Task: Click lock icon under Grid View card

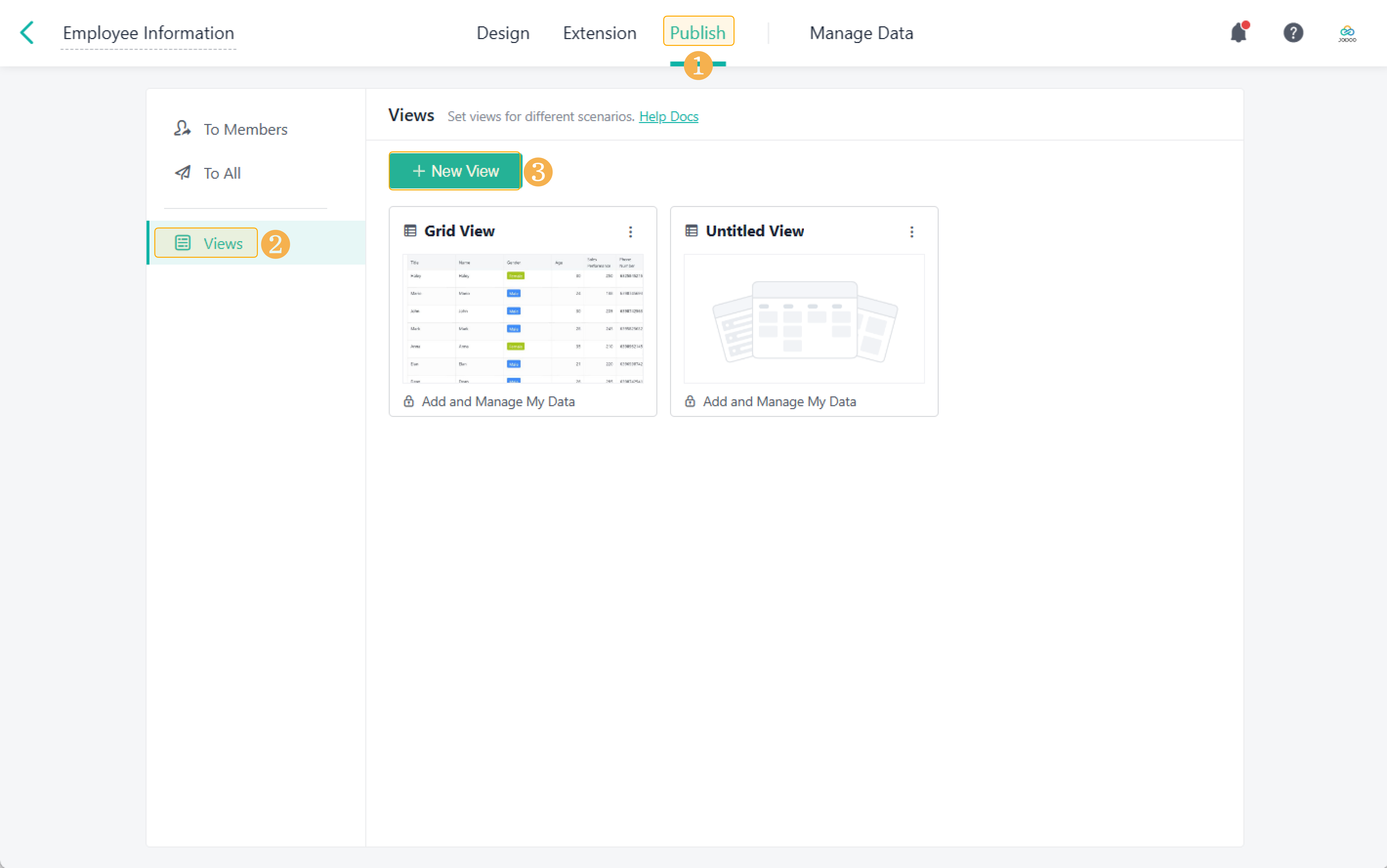Action: (409, 401)
